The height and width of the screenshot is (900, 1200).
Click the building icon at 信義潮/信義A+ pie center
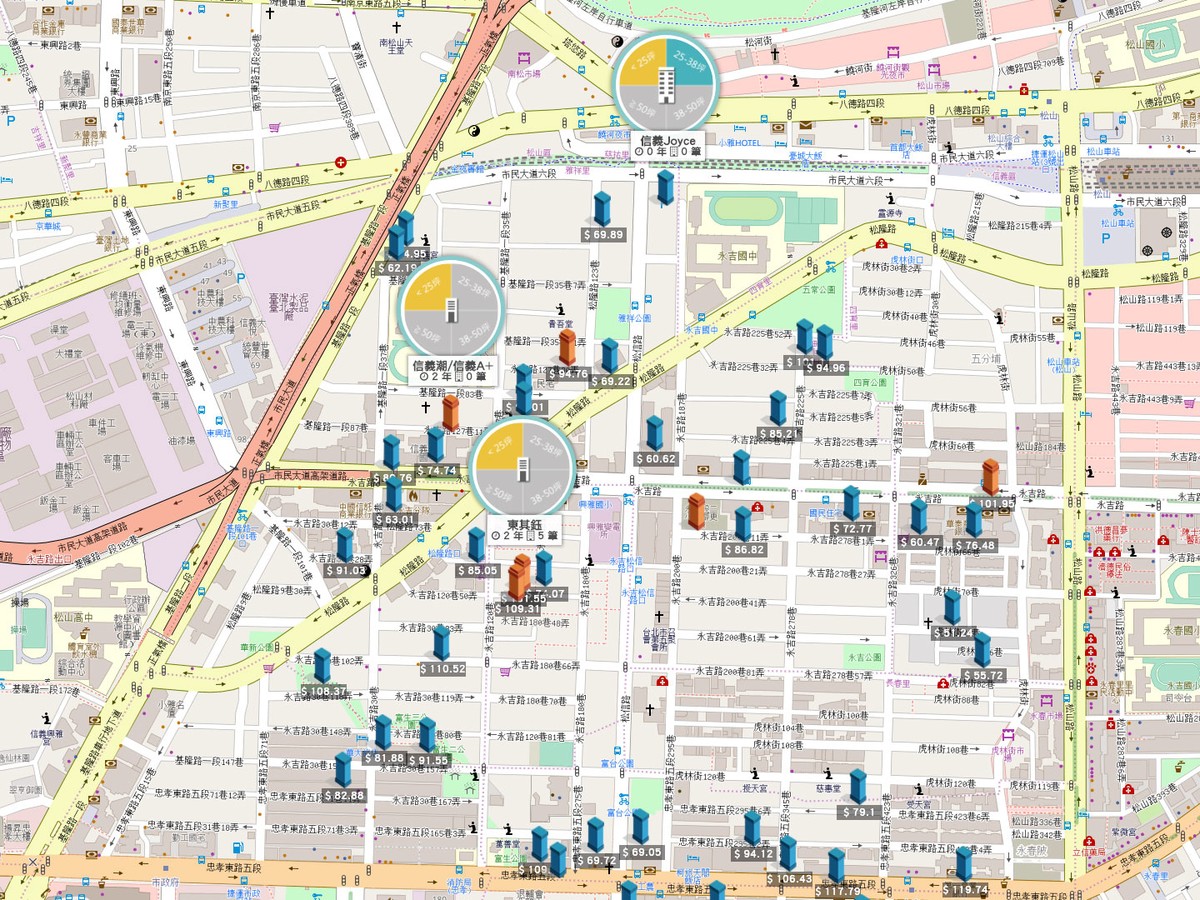[449, 311]
